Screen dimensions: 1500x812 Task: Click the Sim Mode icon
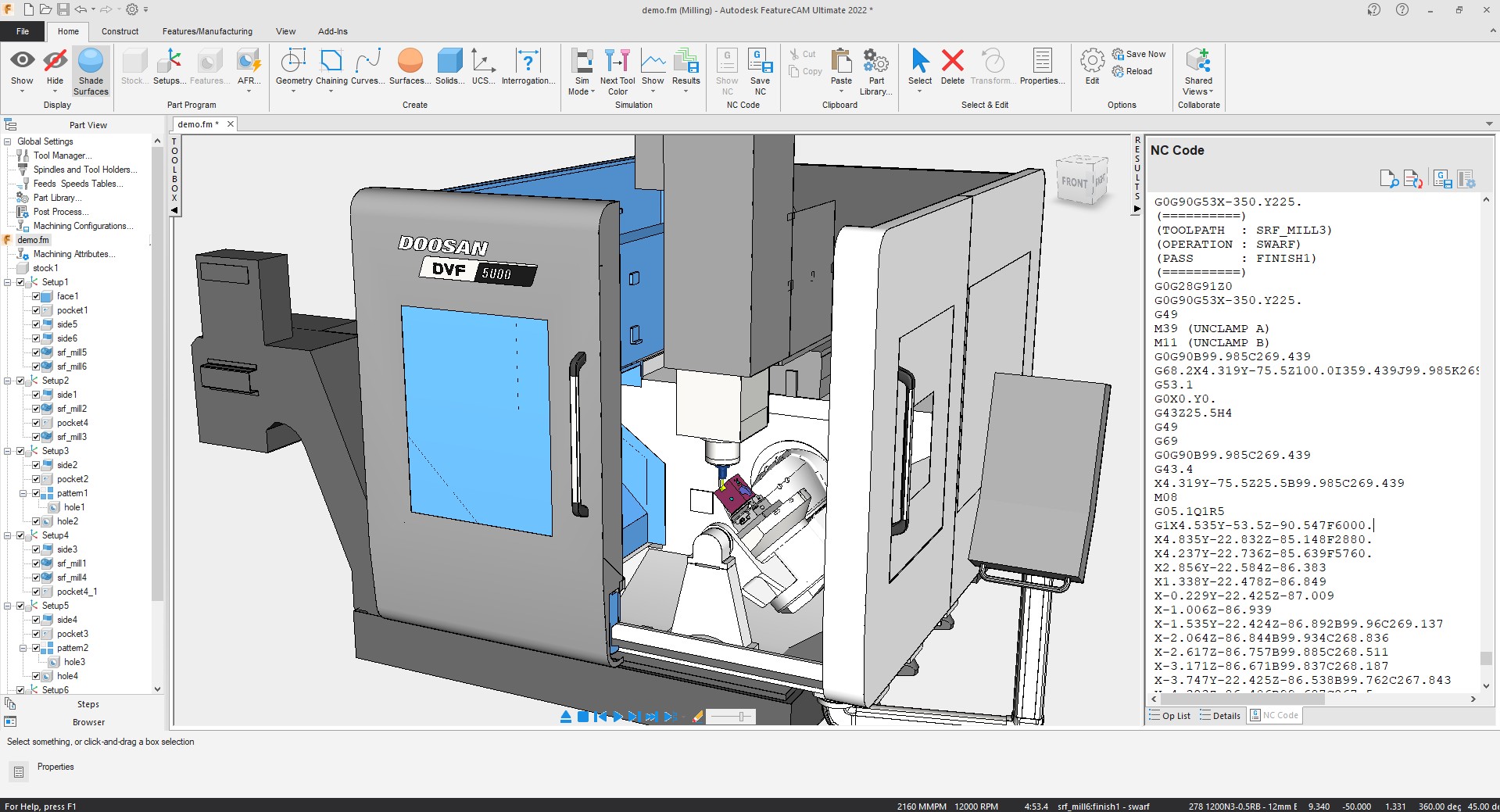582,61
